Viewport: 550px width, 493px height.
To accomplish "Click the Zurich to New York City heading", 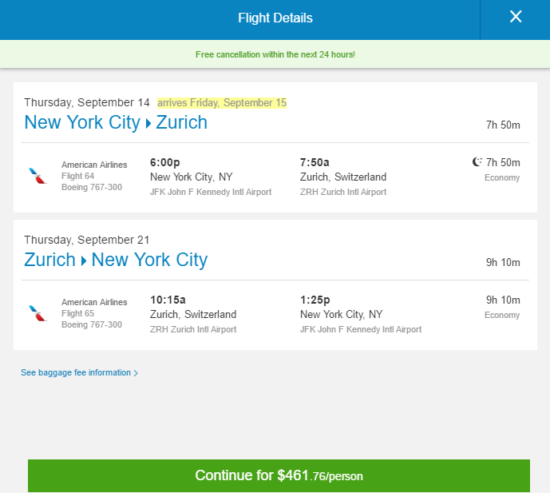I will [116, 260].
